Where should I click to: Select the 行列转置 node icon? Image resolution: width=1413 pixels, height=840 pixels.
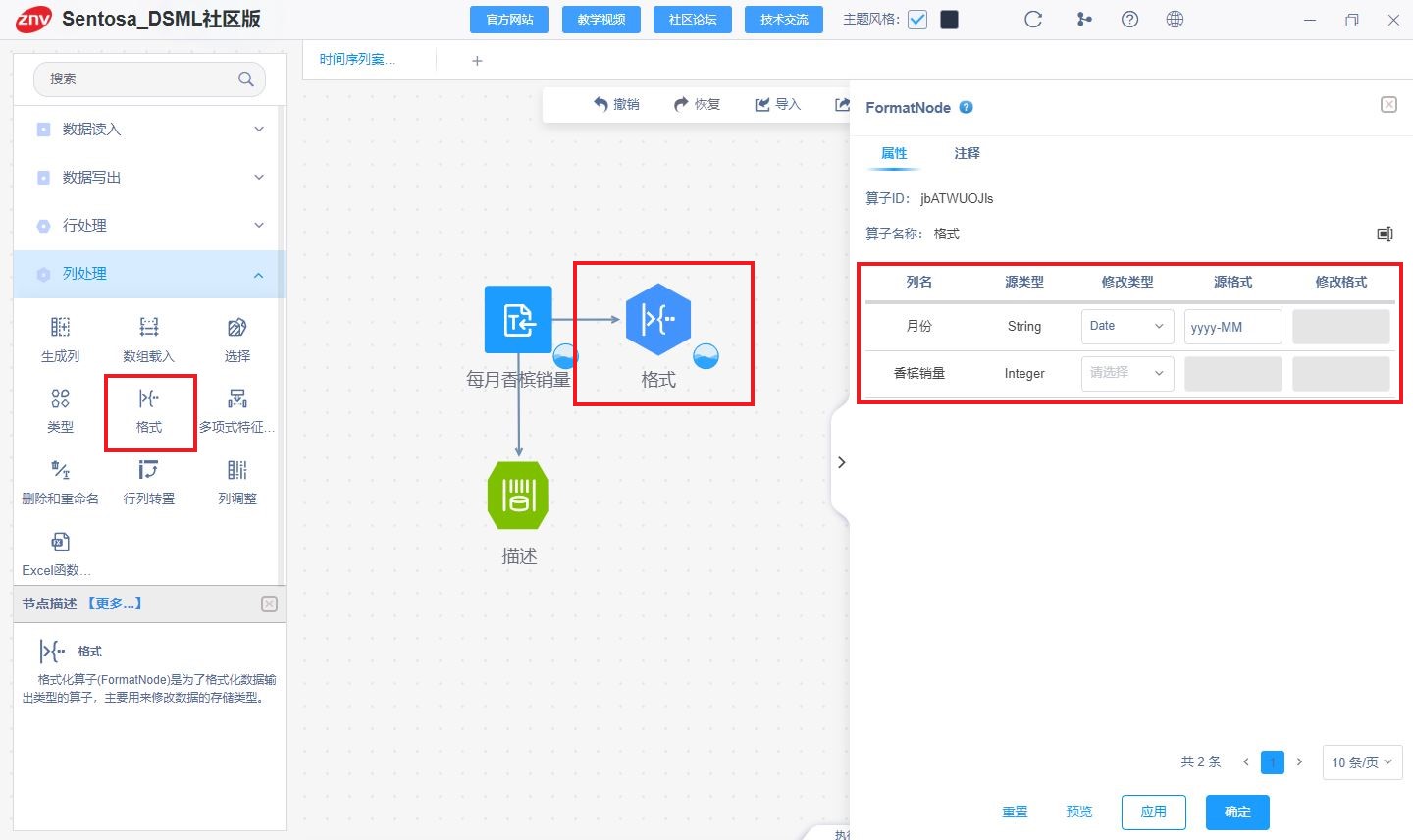pyautogui.click(x=149, y=470)
